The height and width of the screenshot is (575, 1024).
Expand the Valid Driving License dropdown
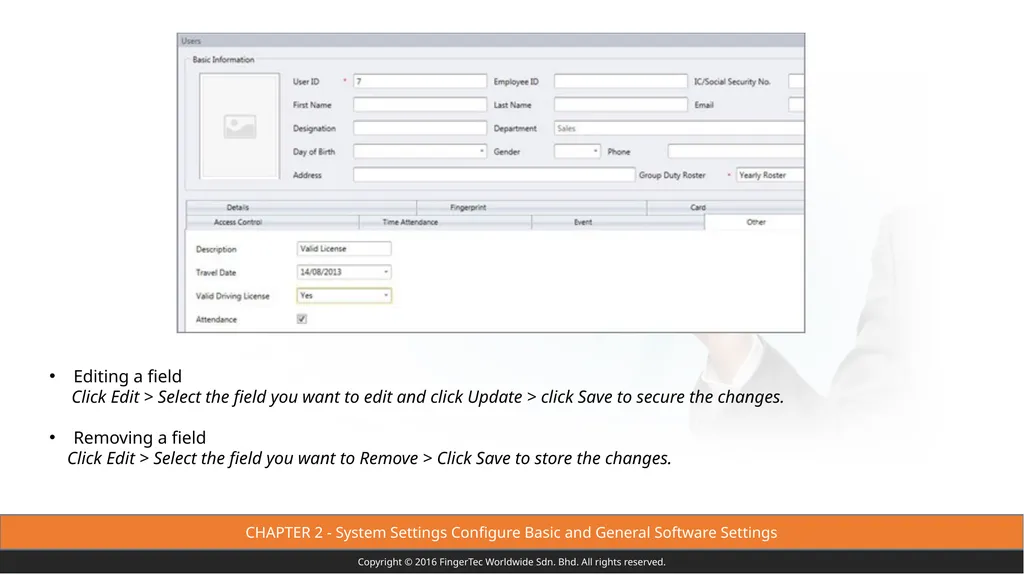(344, 295)
